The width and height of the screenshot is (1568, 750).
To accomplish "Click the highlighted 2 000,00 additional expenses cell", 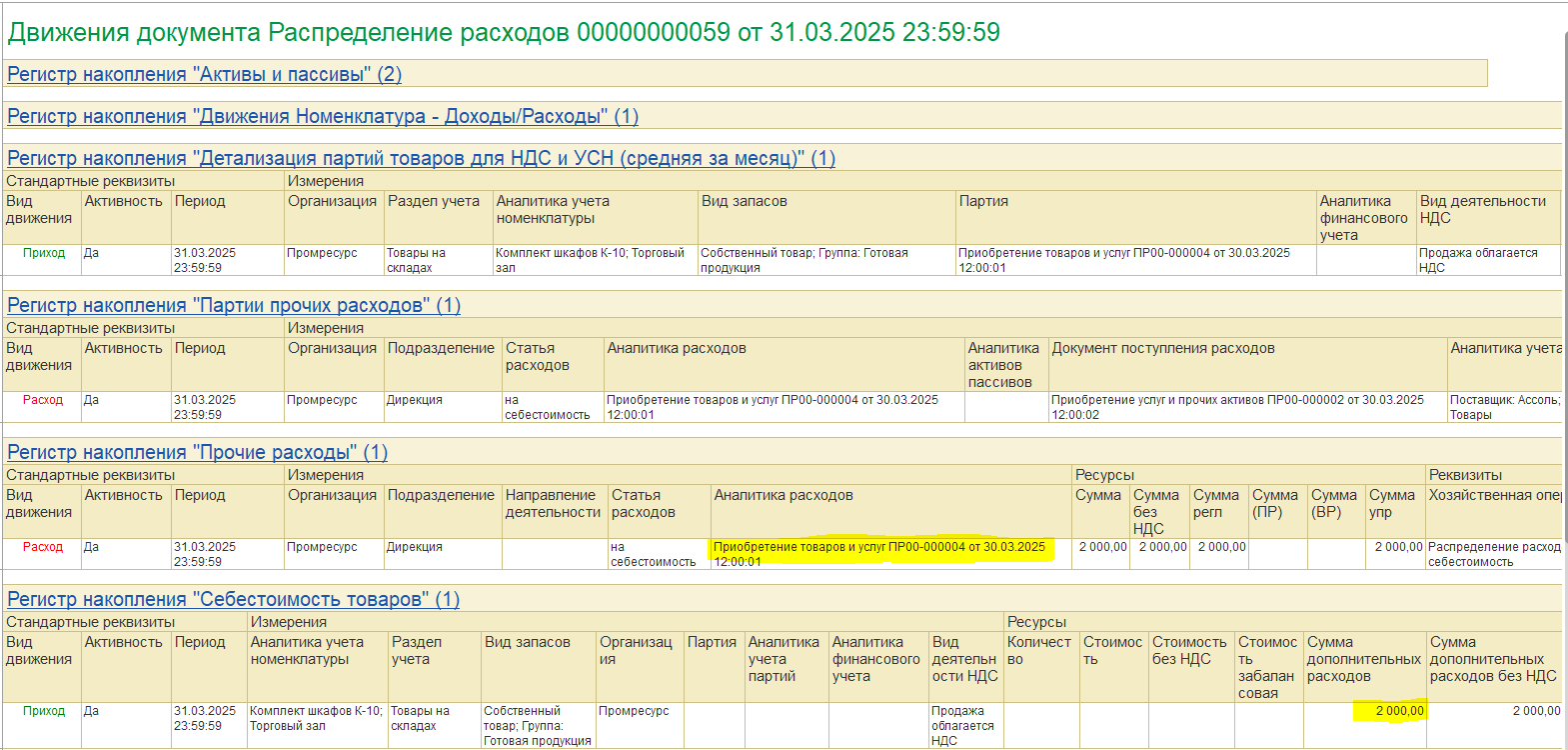I will coord(1389,711).
